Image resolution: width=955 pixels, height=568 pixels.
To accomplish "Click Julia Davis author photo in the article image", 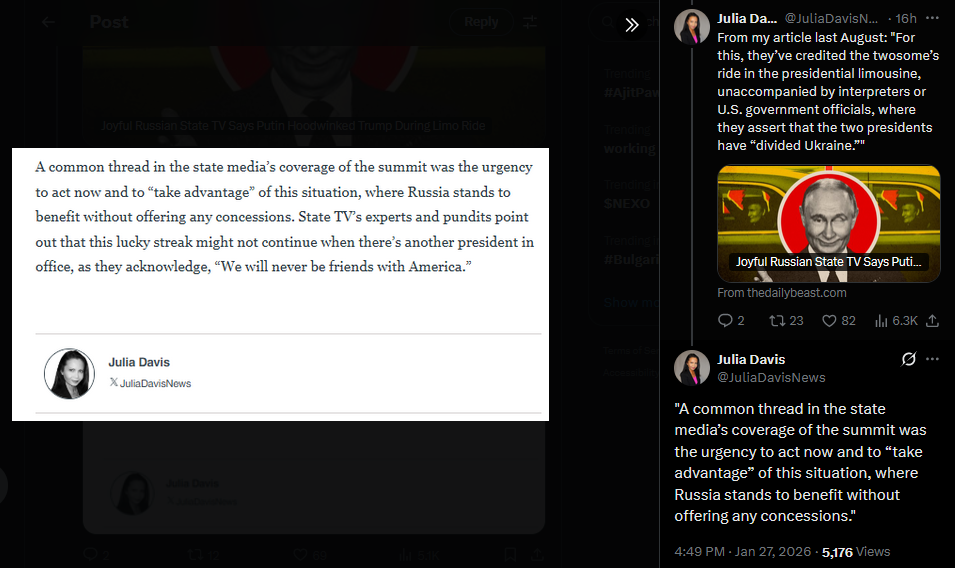I will point(69,374).
